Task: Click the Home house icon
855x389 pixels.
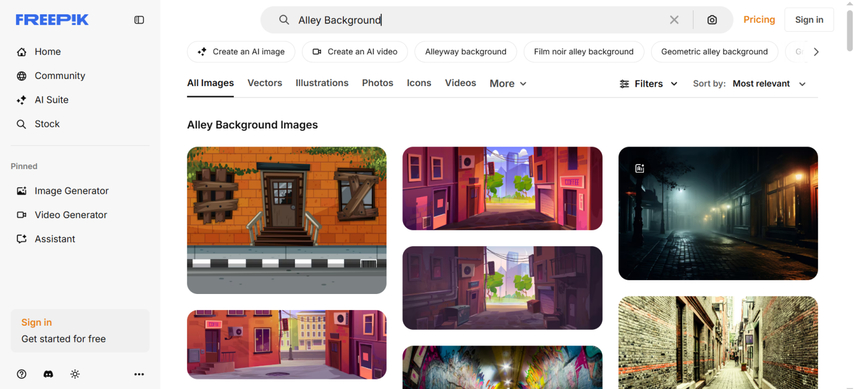Action: pyautogui.click(x=21, y=52)
